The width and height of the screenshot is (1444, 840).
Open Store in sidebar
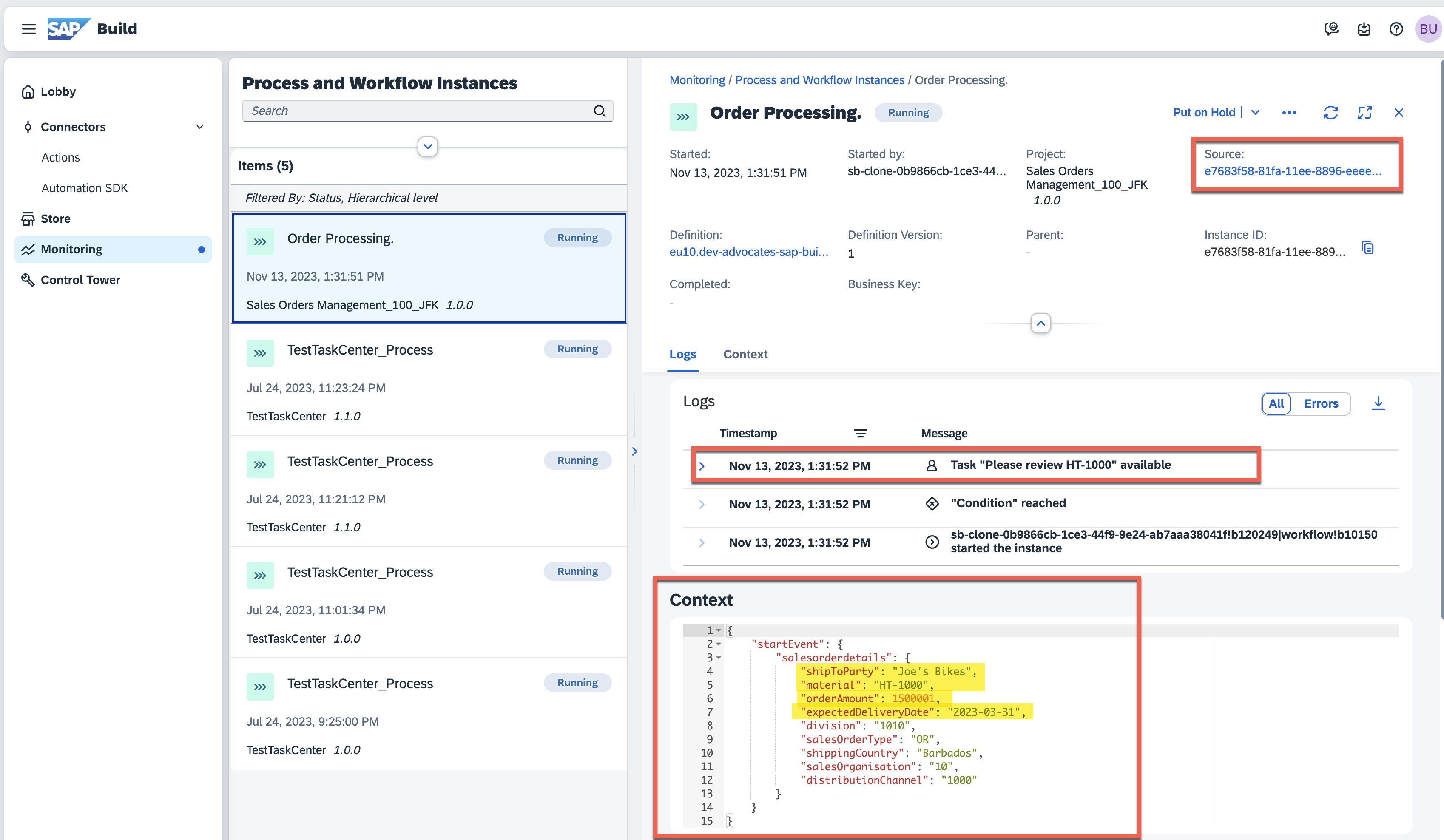(55, 219)
